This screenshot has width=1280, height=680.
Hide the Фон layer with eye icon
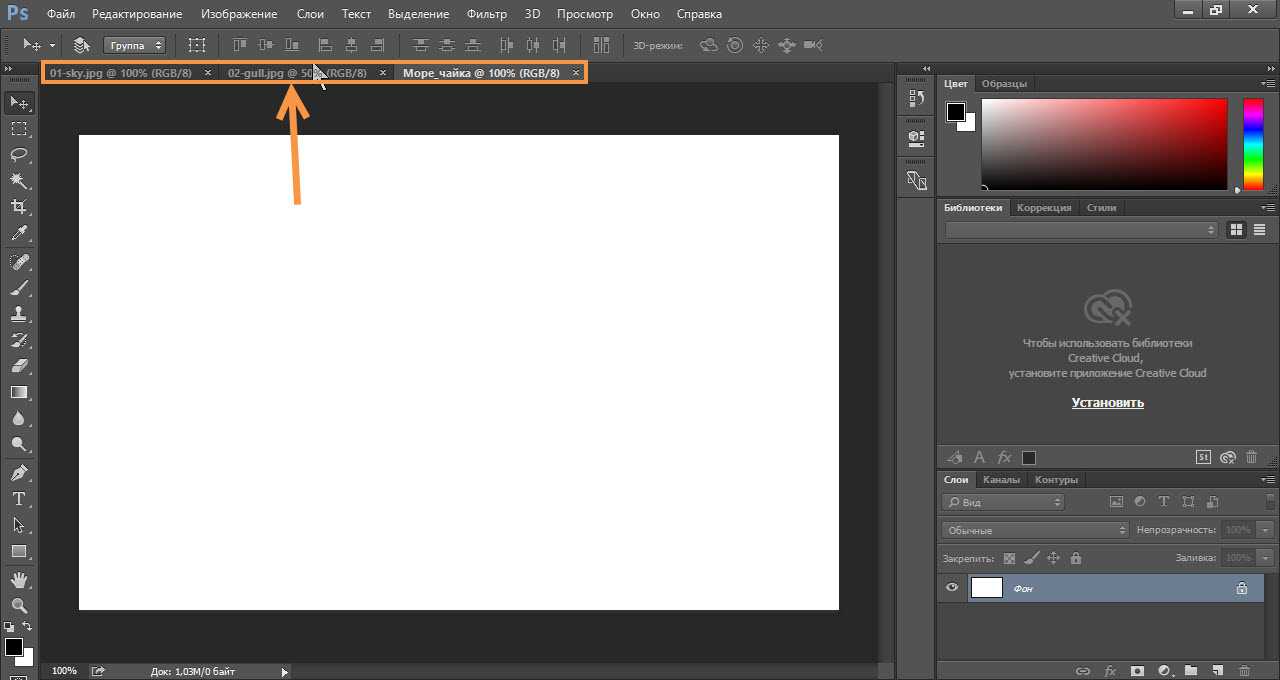(951, 588)
